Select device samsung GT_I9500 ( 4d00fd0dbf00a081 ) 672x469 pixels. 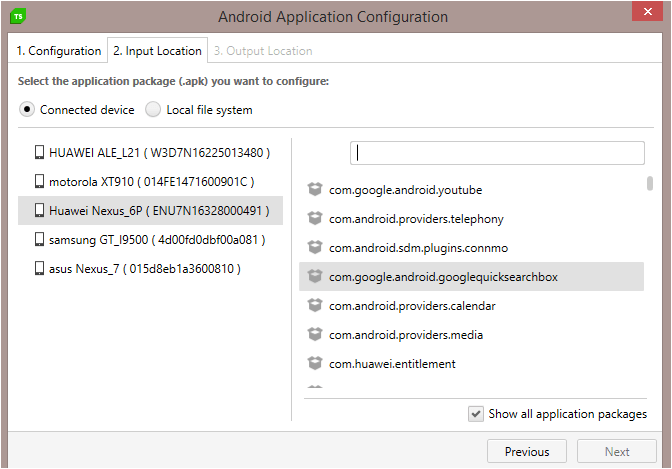[150, 240]
